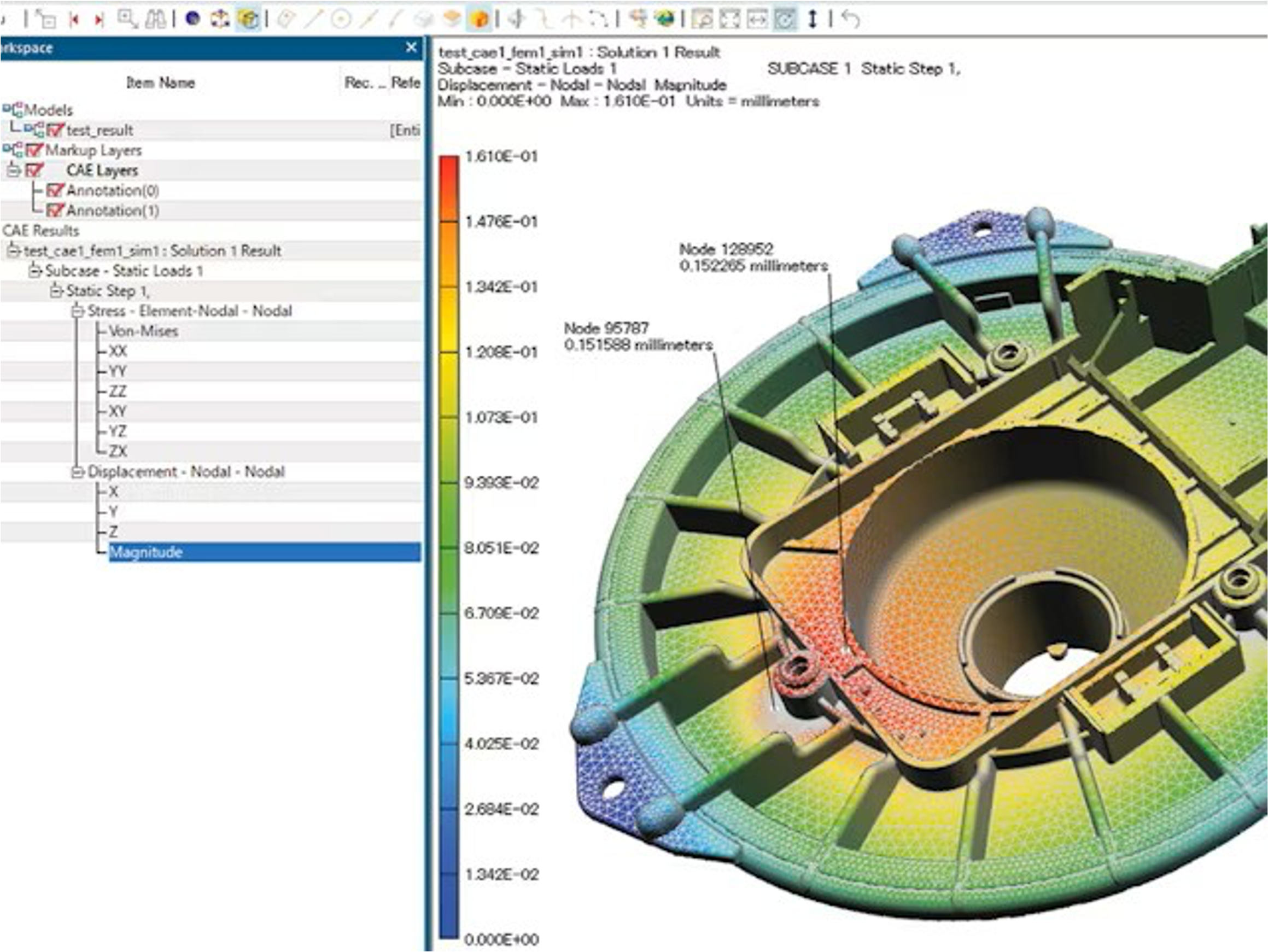1268x952 pixels.
Task: Select the grayed circle tool icon
Action: click(x=341, y=20)
